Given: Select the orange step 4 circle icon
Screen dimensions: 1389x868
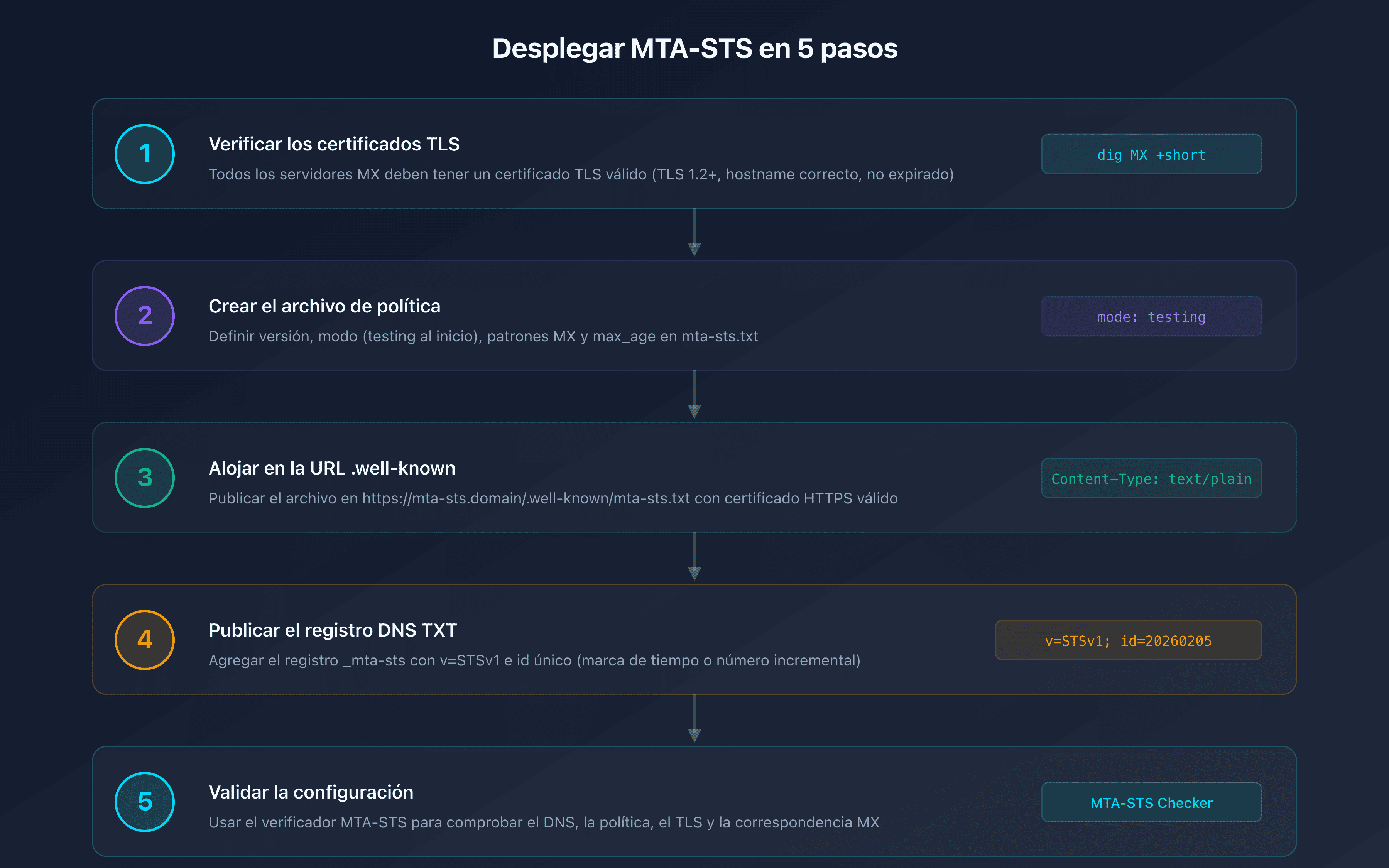Looking at the screenshot, I should [x=145, y=640].
